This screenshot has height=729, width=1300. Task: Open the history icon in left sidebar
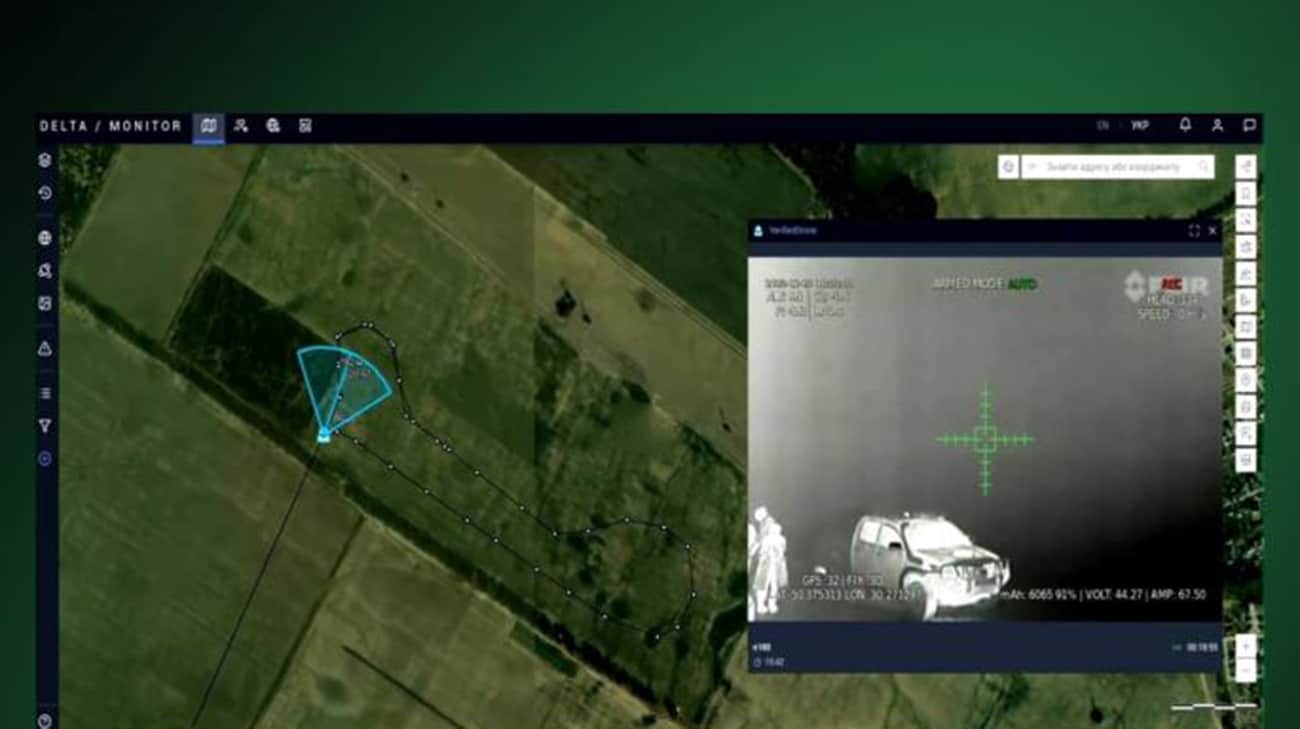[45, 193]
